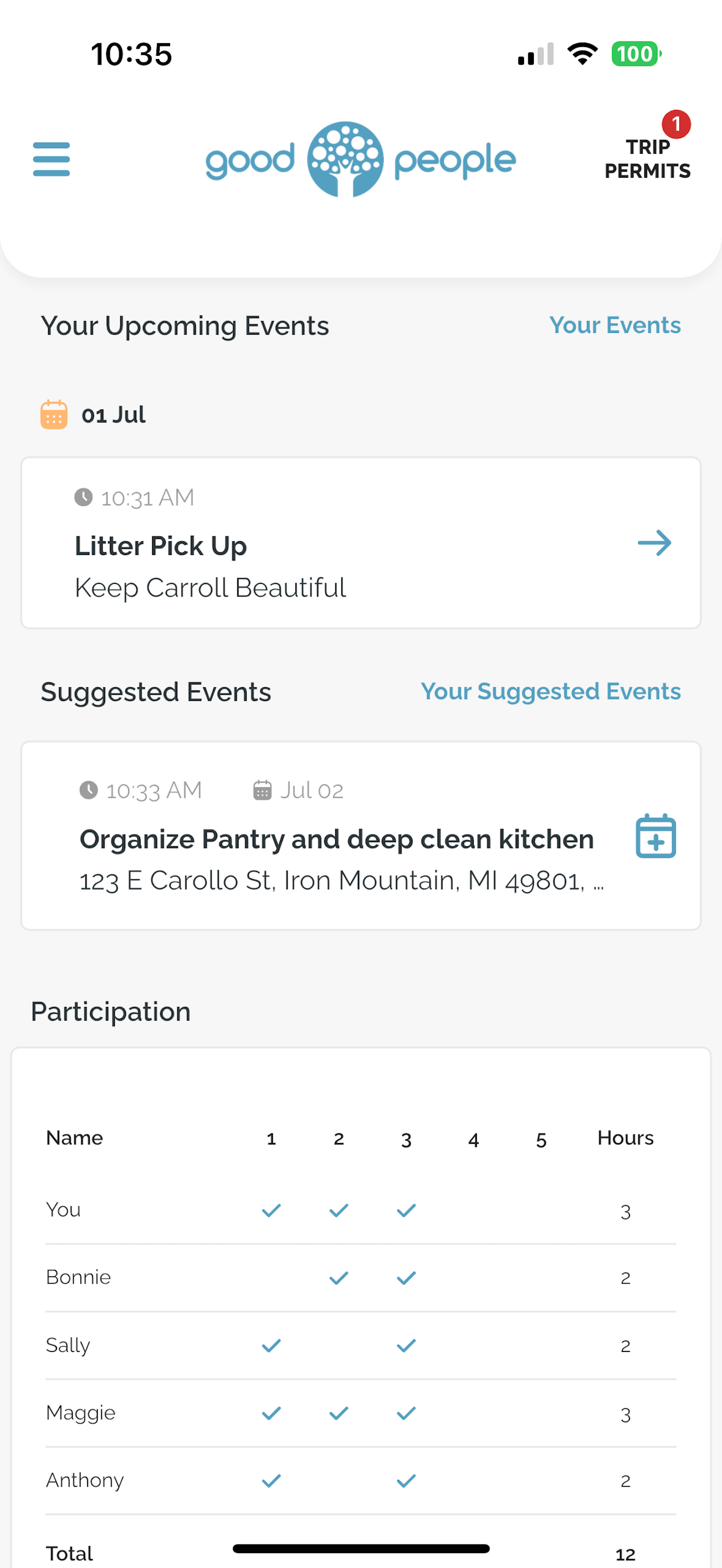Open Litter Pick Up with arrow icon

tap(654, 542)
